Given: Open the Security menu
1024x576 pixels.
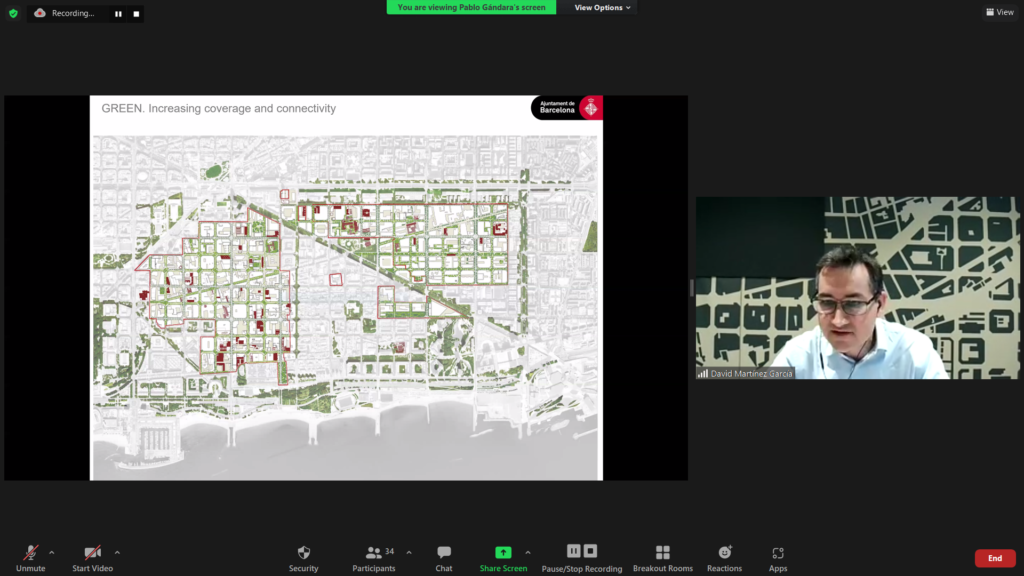Looking at the screenshot, I should click(303, 553).
